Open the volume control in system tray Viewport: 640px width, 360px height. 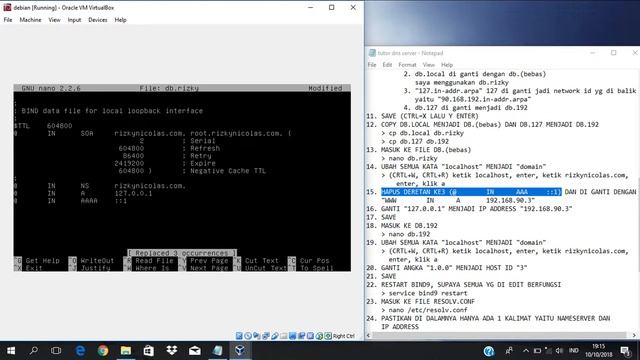[559, 351]
